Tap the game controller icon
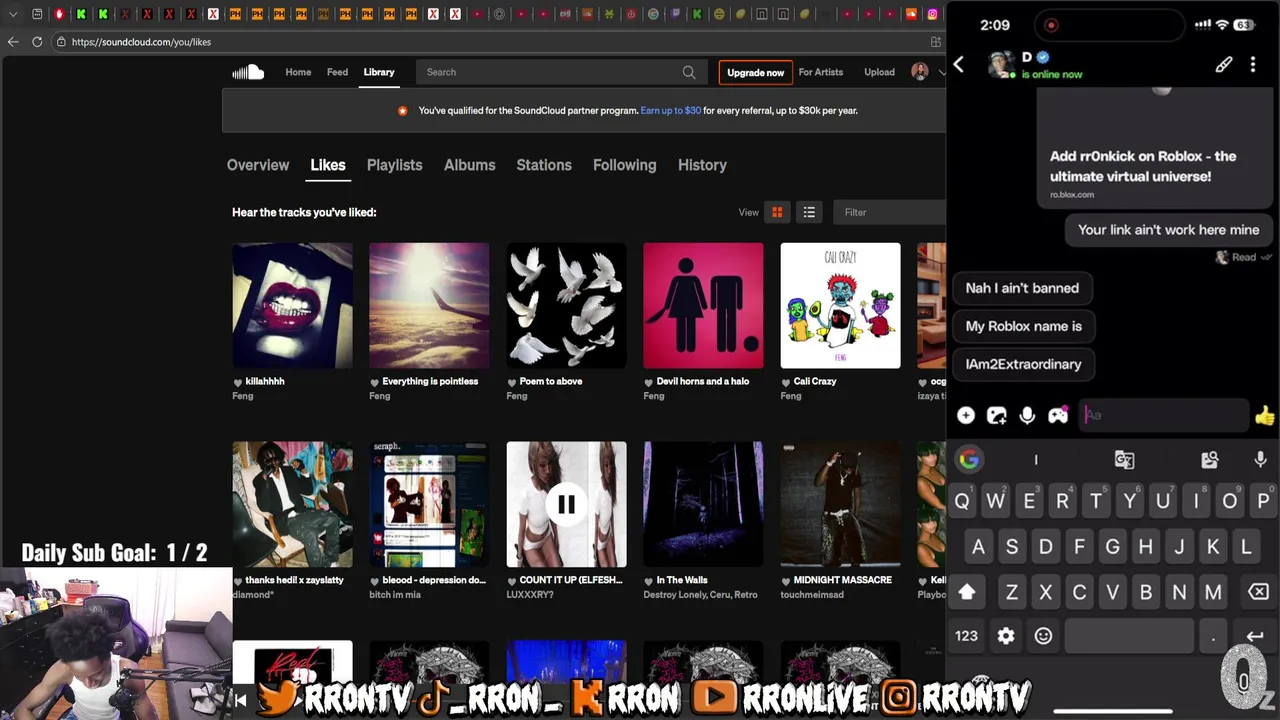This screenshot has width=1280, height=720. click(1058, 415)
